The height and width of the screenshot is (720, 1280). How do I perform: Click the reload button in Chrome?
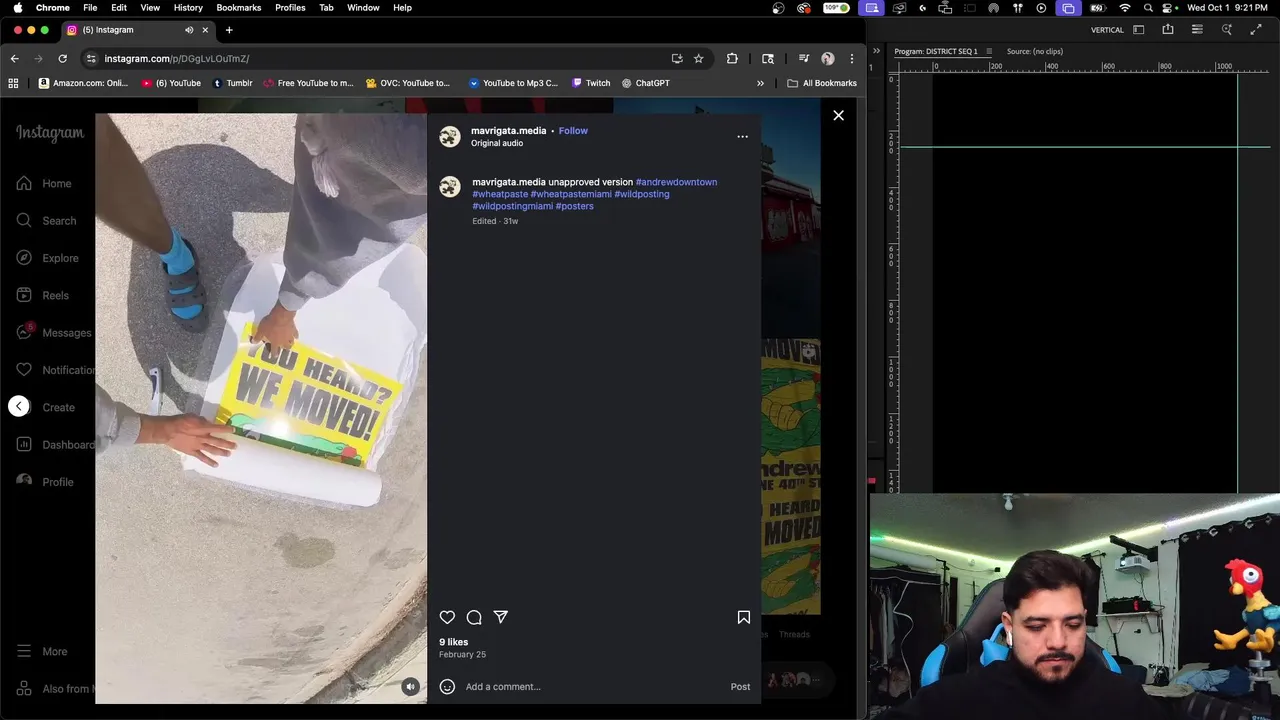[62, 58]
